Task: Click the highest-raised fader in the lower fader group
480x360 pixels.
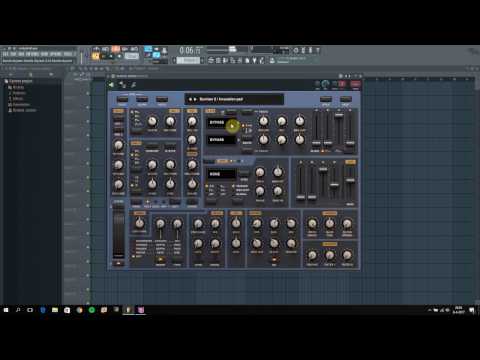Action: pyautogui.click(x=323, y=169)
